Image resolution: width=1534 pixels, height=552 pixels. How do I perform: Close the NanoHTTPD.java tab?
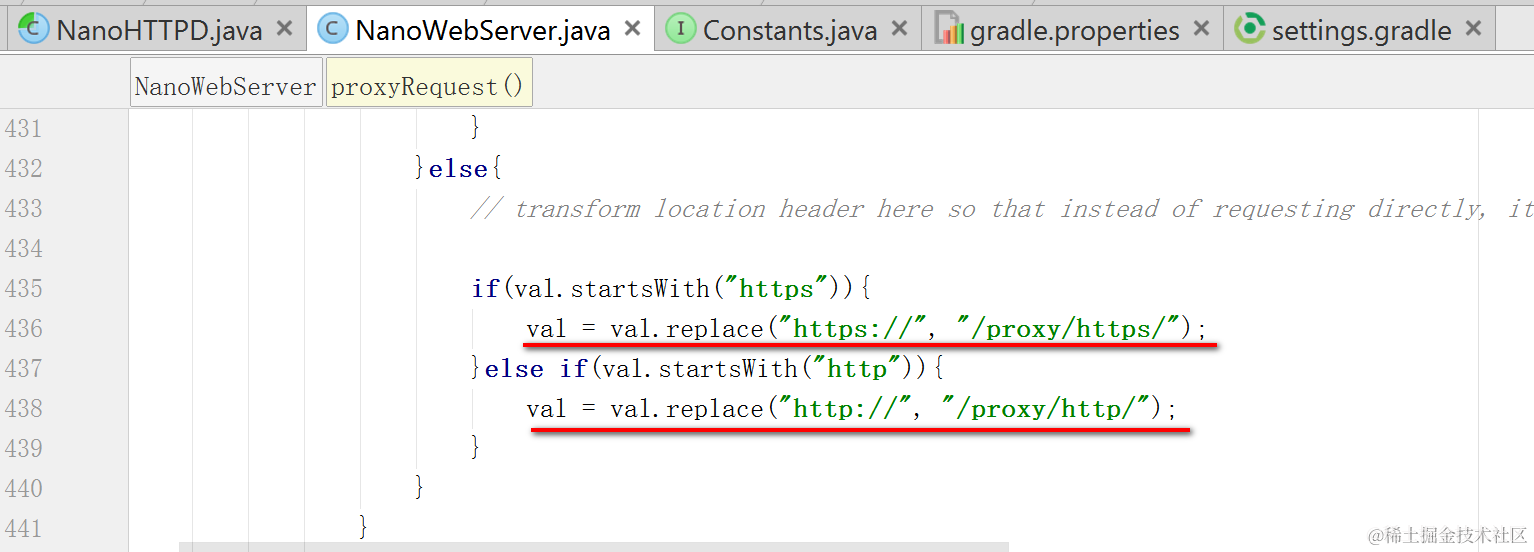point(285,29)
